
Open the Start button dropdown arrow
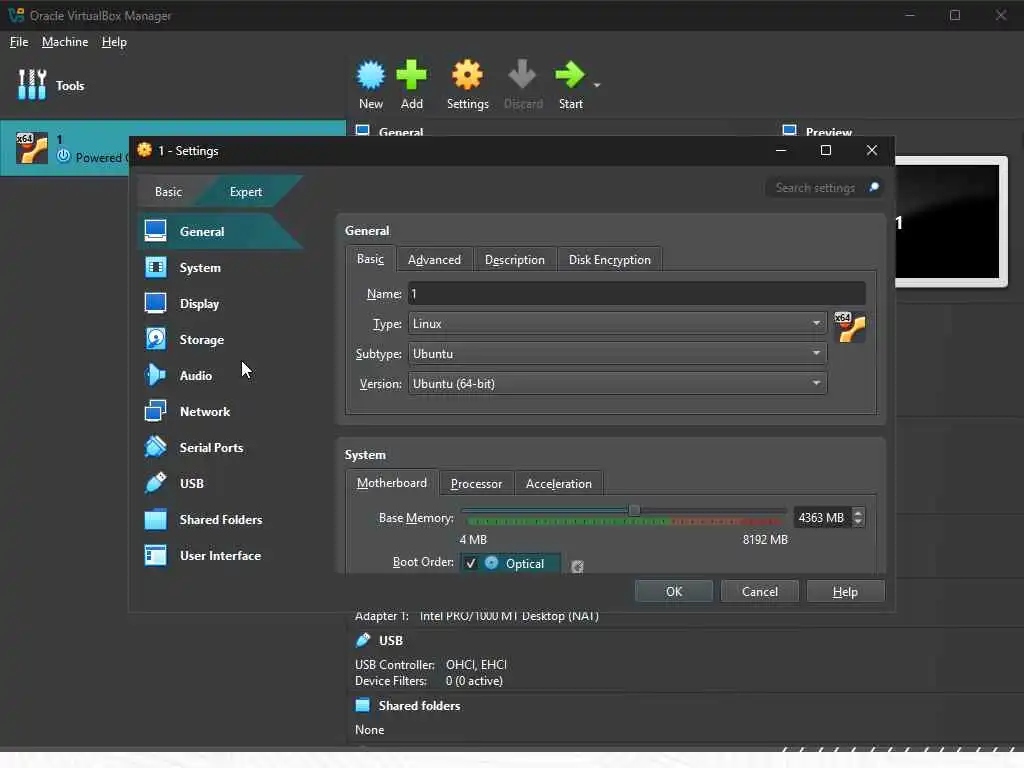[x=596, y=86]
